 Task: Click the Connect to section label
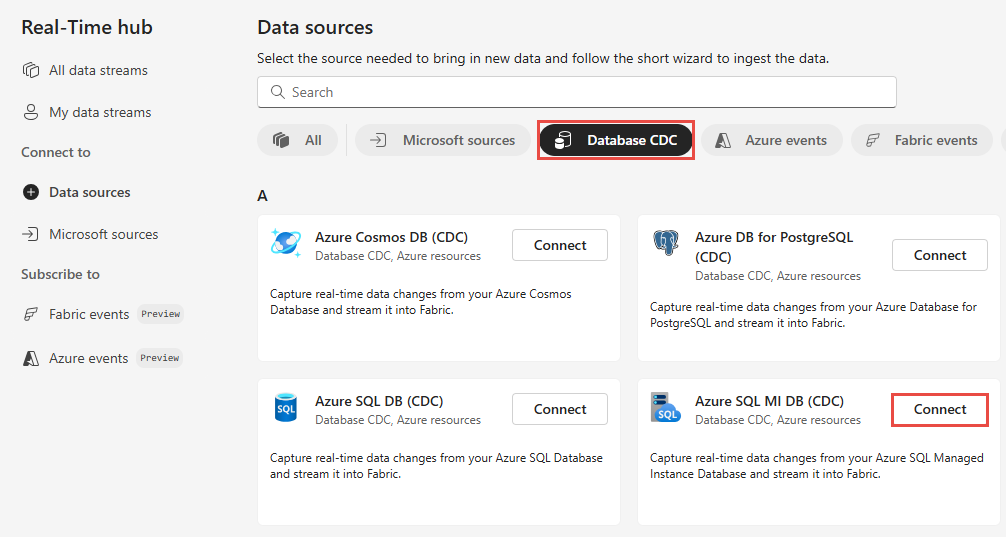(x=56, y=152)
